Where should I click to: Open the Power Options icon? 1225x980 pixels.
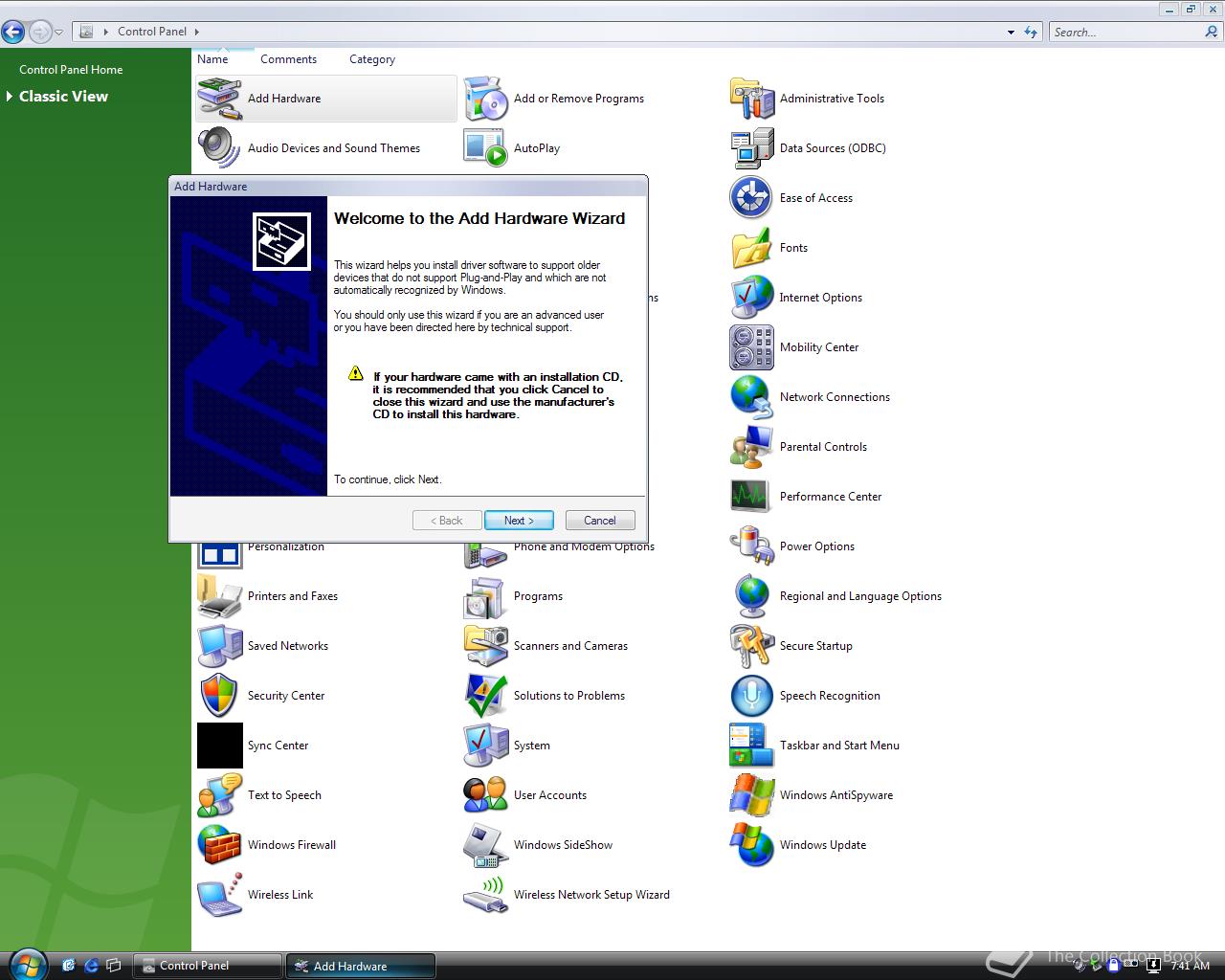pyautogui.click(x=751, y=546)
